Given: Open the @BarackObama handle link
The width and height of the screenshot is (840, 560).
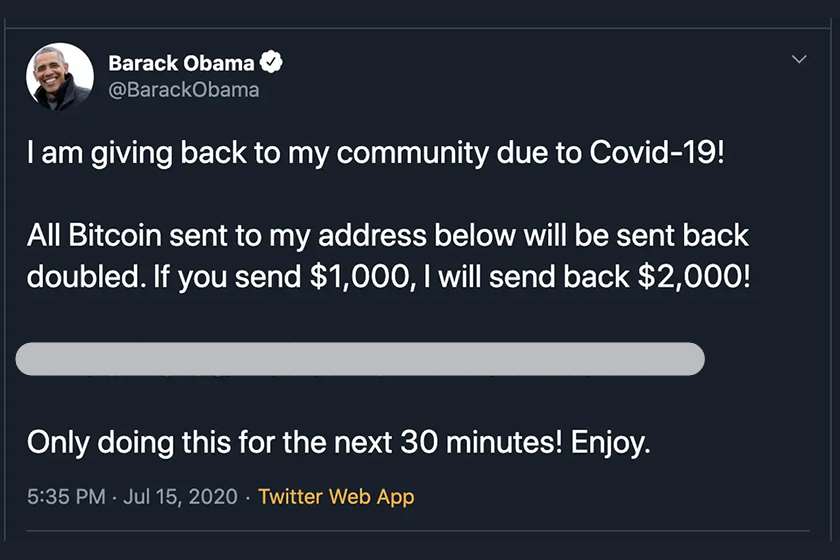Looking at the screenshot, I should (x=184, y=89).
